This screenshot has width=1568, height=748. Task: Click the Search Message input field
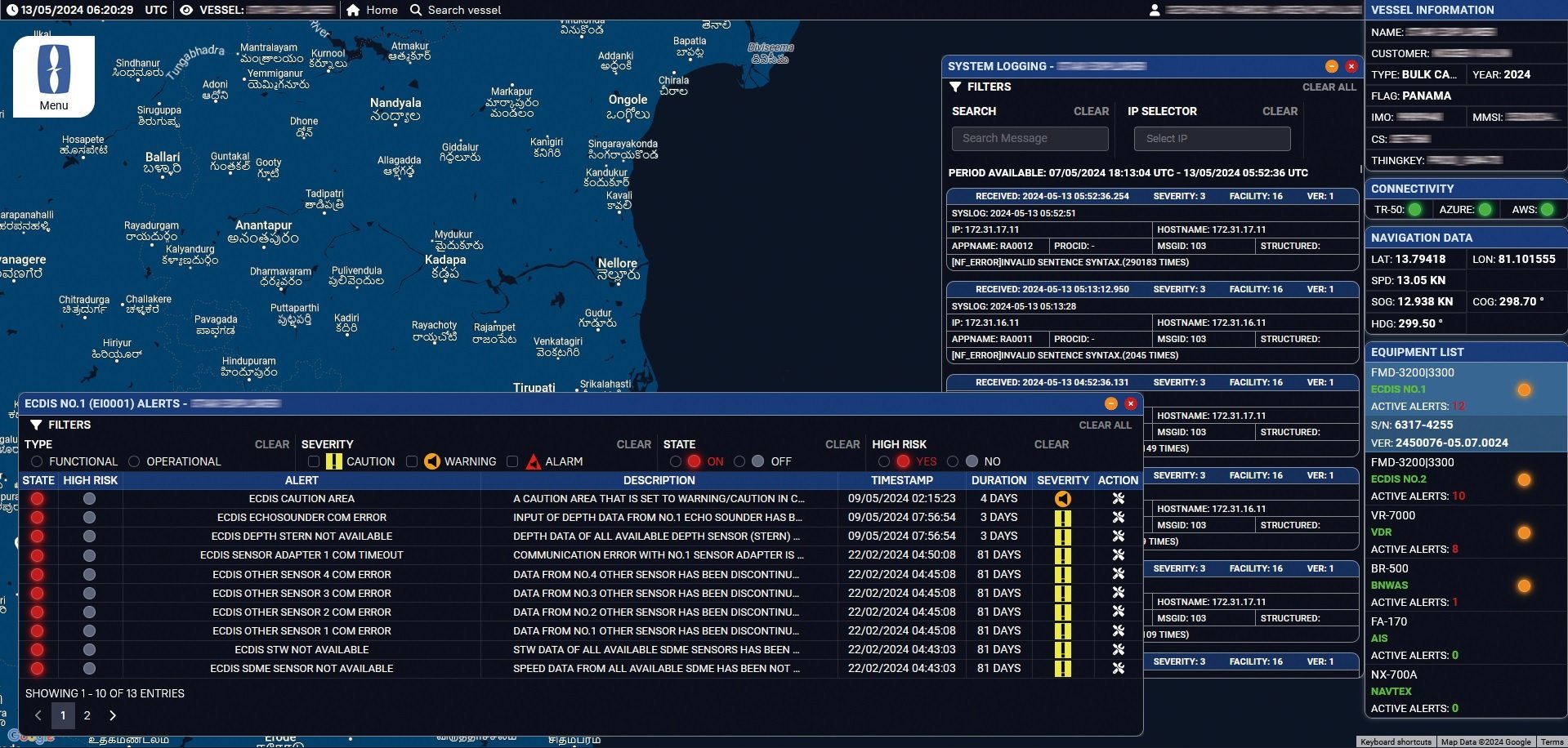pyautogui.click(x=1030, y=139)
